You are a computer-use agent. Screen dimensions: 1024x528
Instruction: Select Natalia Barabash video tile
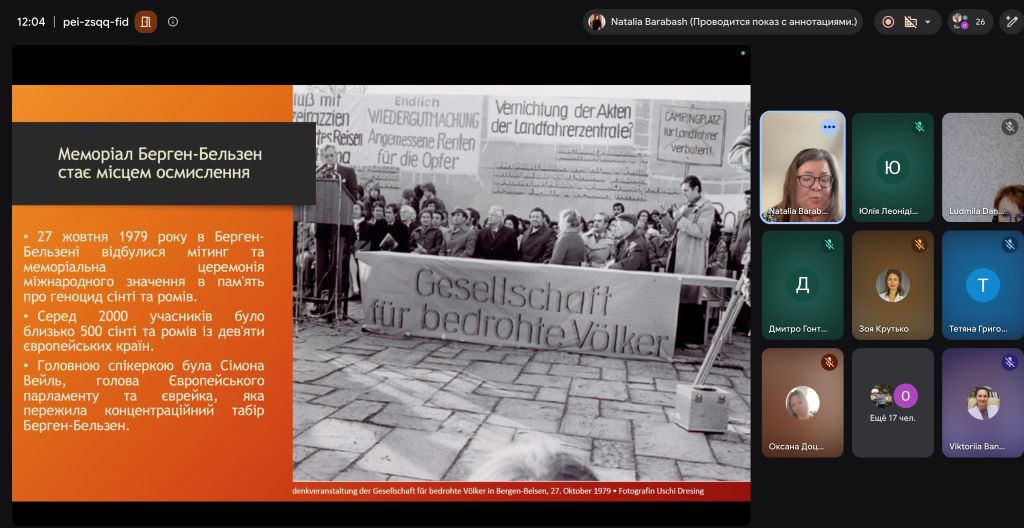(803, 167)
